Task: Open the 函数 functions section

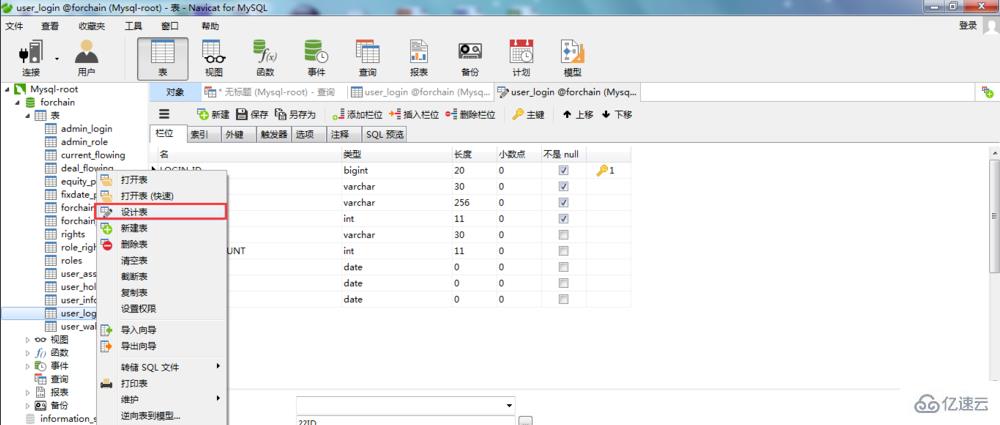Action: (x=265, y=58)
